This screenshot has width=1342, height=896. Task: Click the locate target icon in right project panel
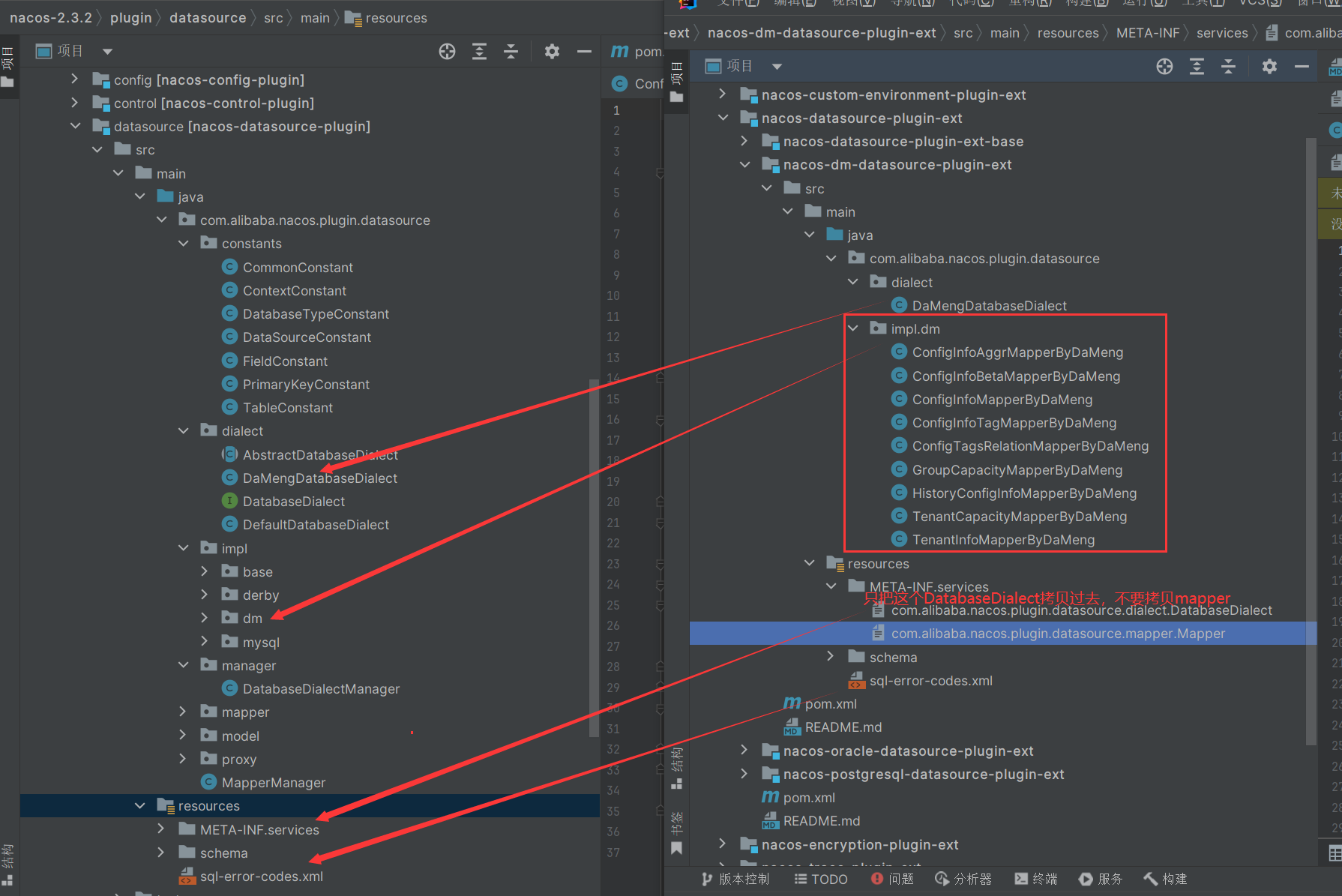tap(1164, 66)
